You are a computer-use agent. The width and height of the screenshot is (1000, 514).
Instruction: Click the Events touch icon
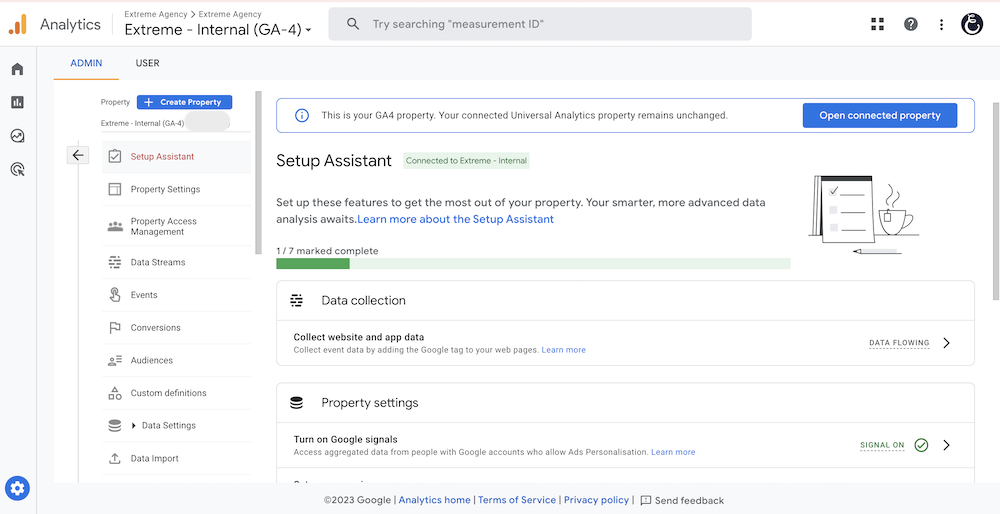pos(115,295)
